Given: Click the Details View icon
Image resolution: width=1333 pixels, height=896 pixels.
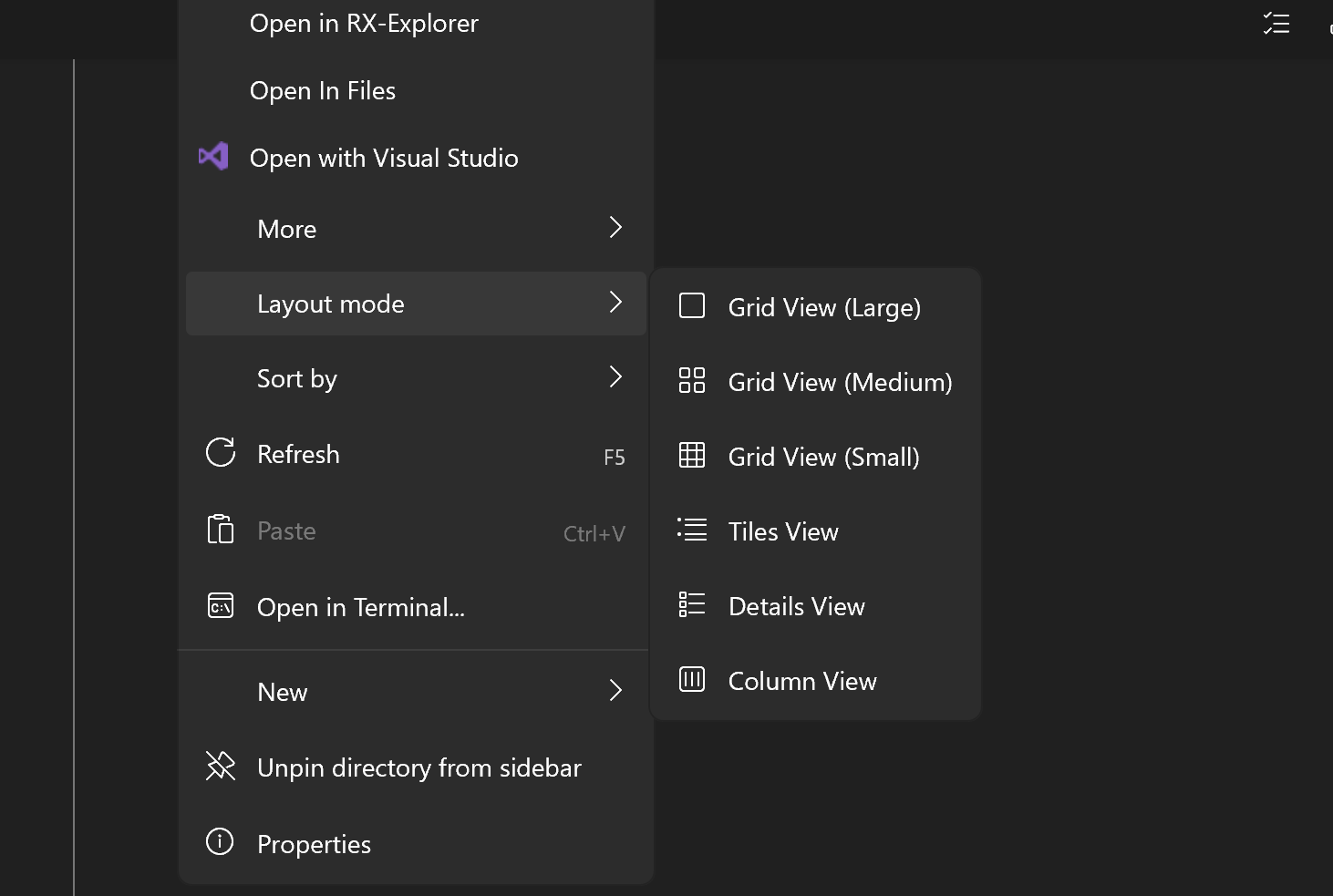Looking at the screenshot, I should 692,605.
